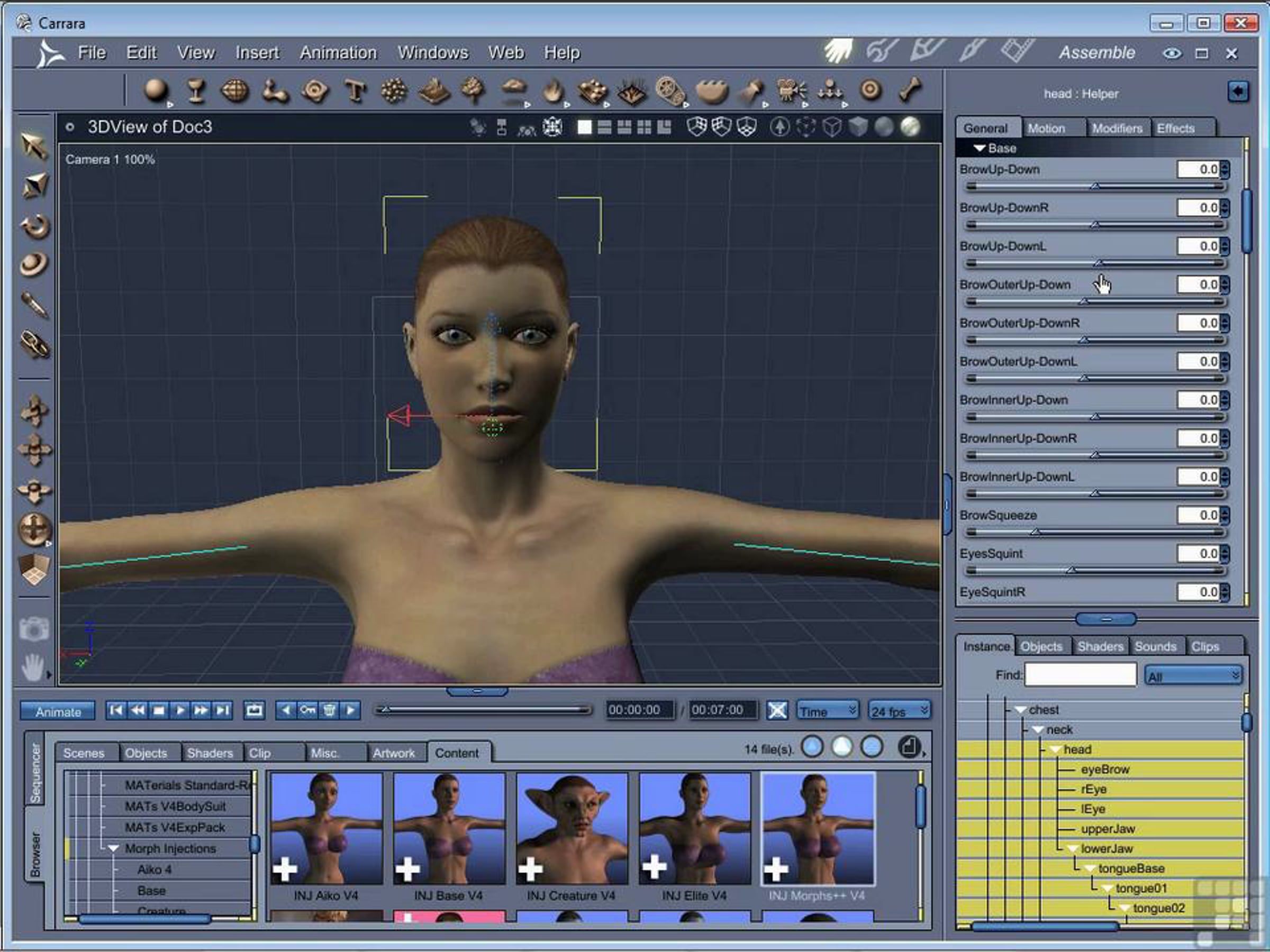Collapse the Base section triangle
This screenshot has width=1270, height=952.
point(979,149)
